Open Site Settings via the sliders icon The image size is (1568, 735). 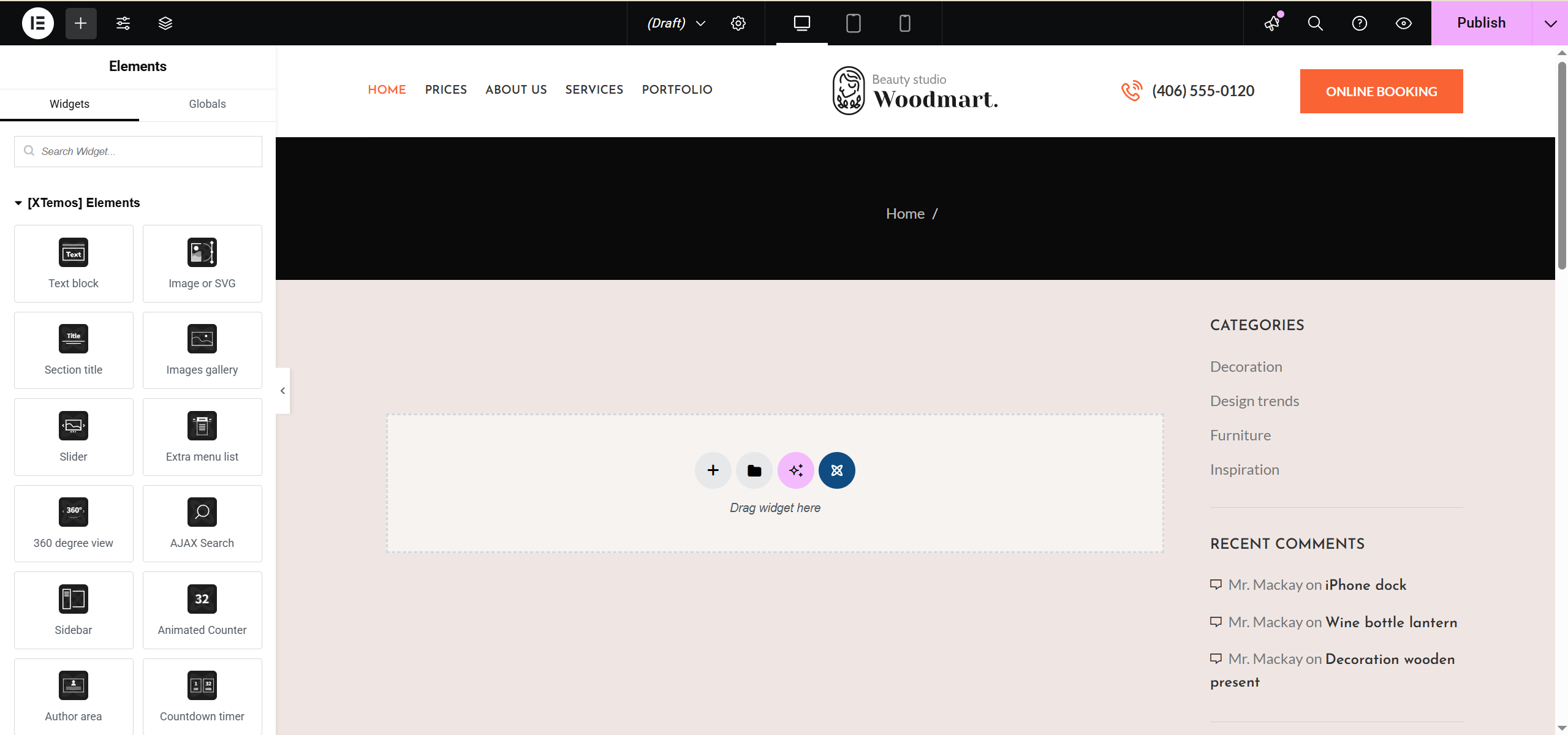[x=123, y=23]
